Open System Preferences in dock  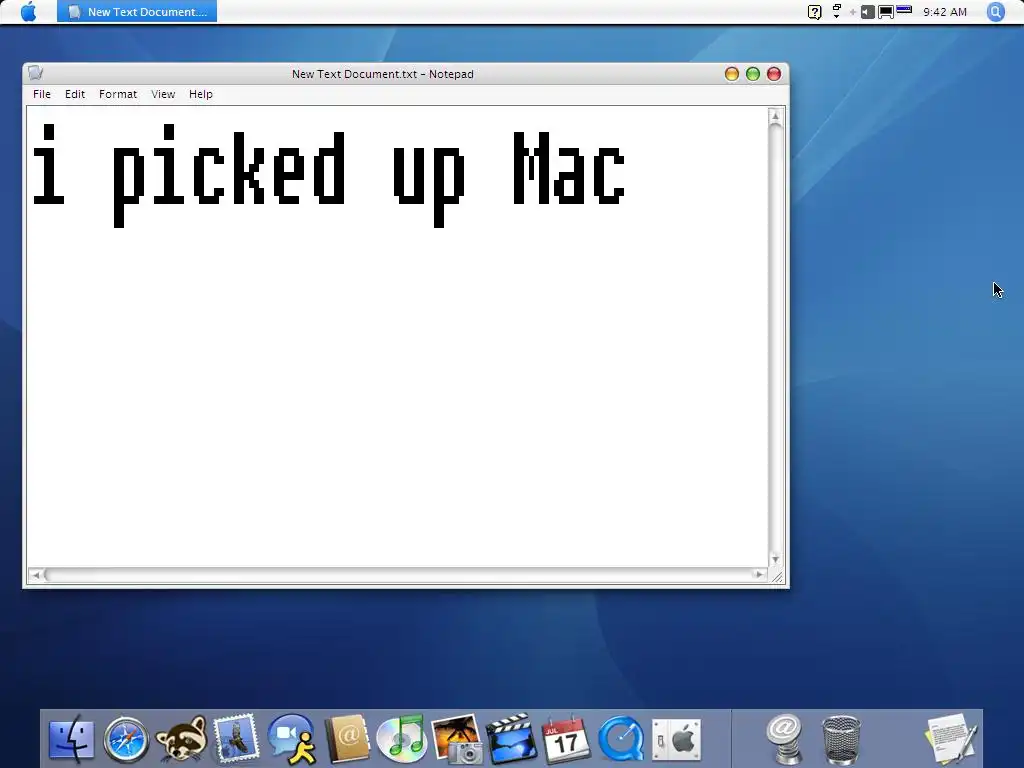point(677,740)
